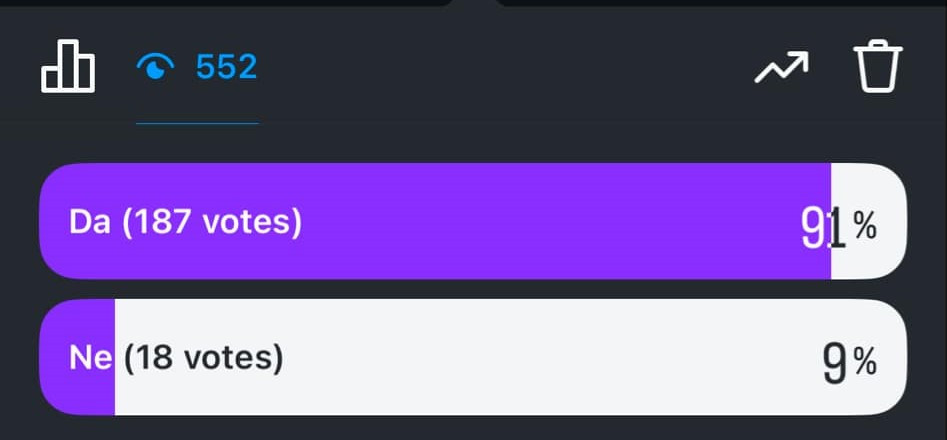This screenshot has height=440, width=947.
Task: Click the percent sign next to 9
Action: 865,363
